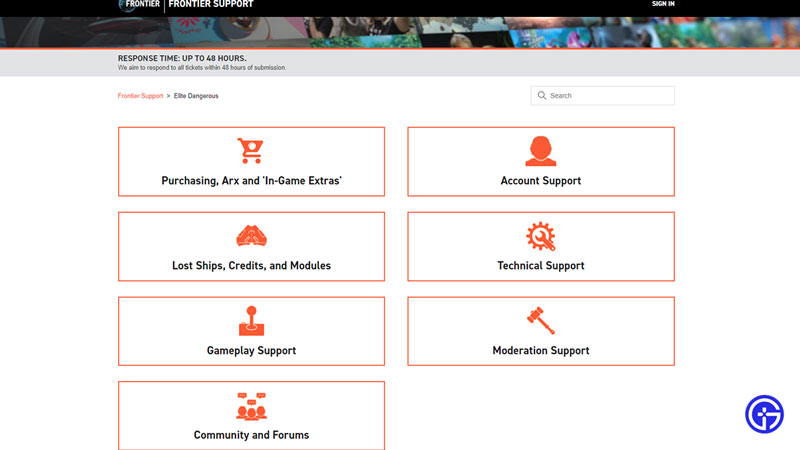800x450 pixels.
Task: Focus the Search input field
Action: click(x=608, y=96)
